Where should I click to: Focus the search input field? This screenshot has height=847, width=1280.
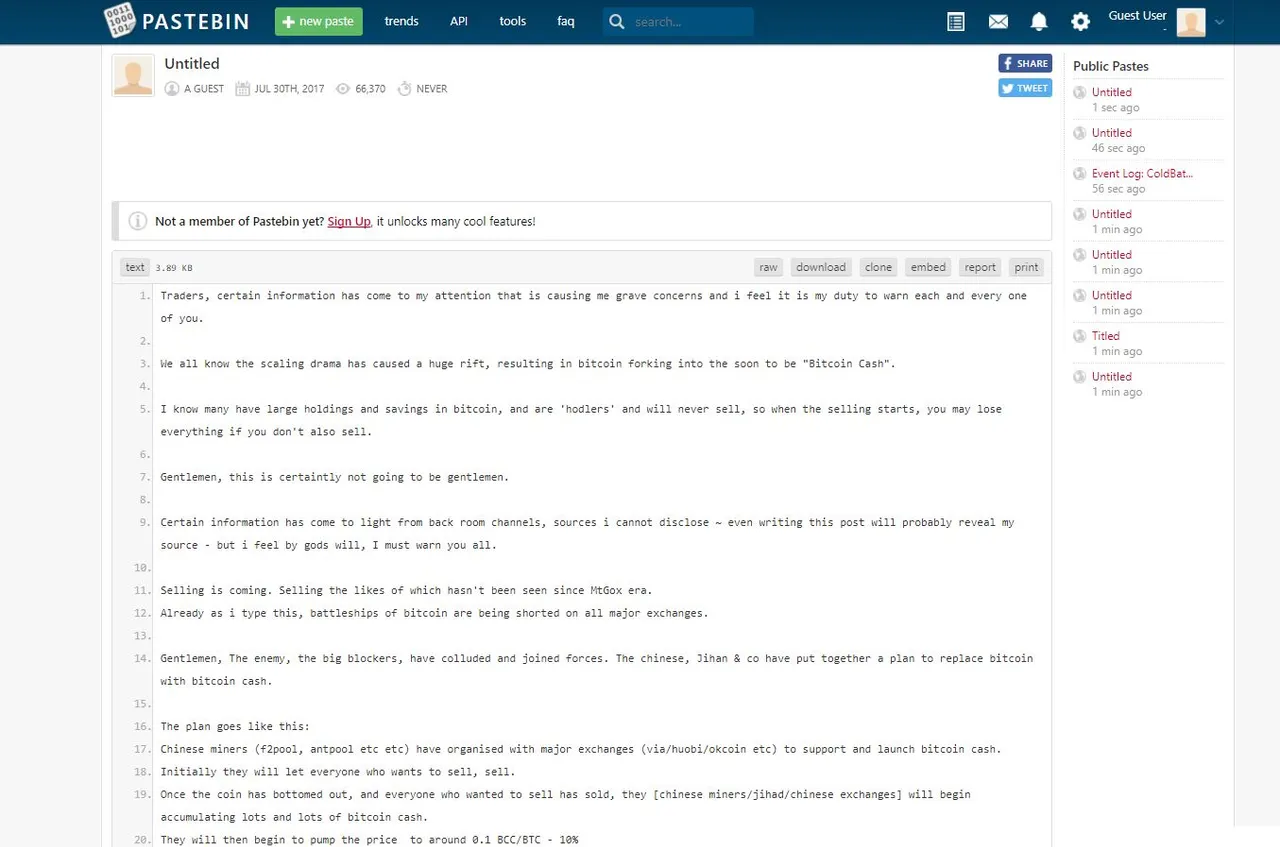click(690, 21)
